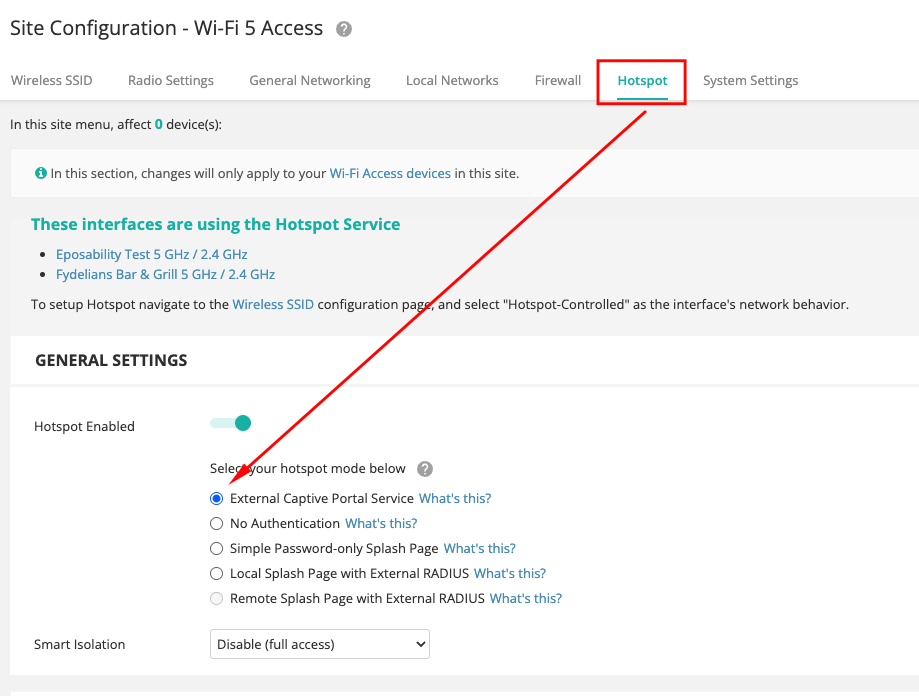919x696 pixels.
Task: Switch to the Wireless SSID tab
Action: [x=51, y=80]
